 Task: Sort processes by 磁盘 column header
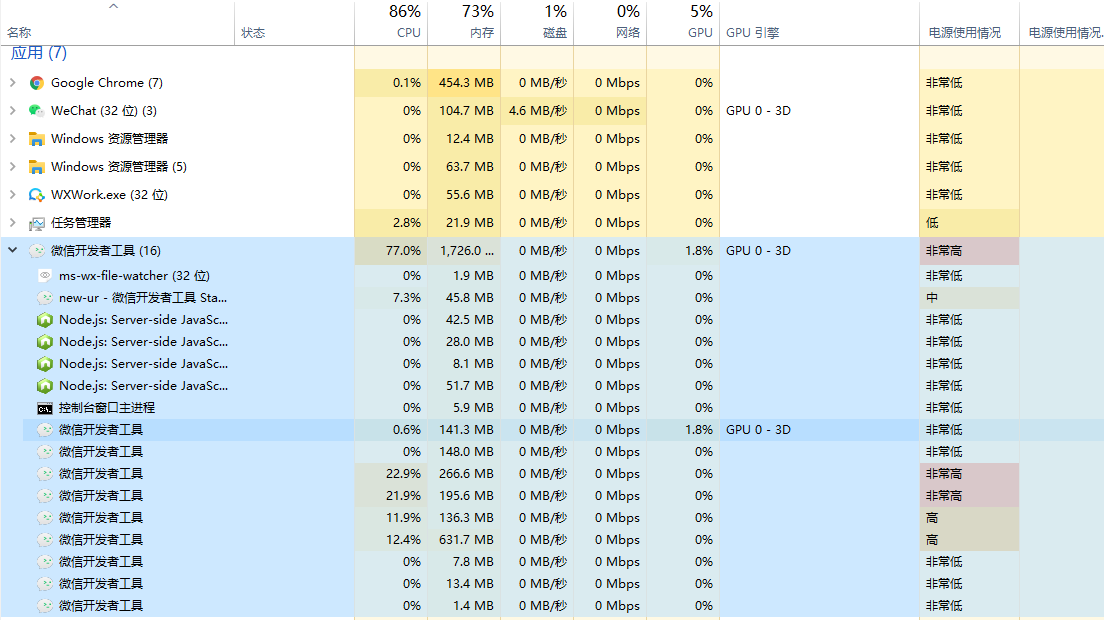click(x=537, y=23)
